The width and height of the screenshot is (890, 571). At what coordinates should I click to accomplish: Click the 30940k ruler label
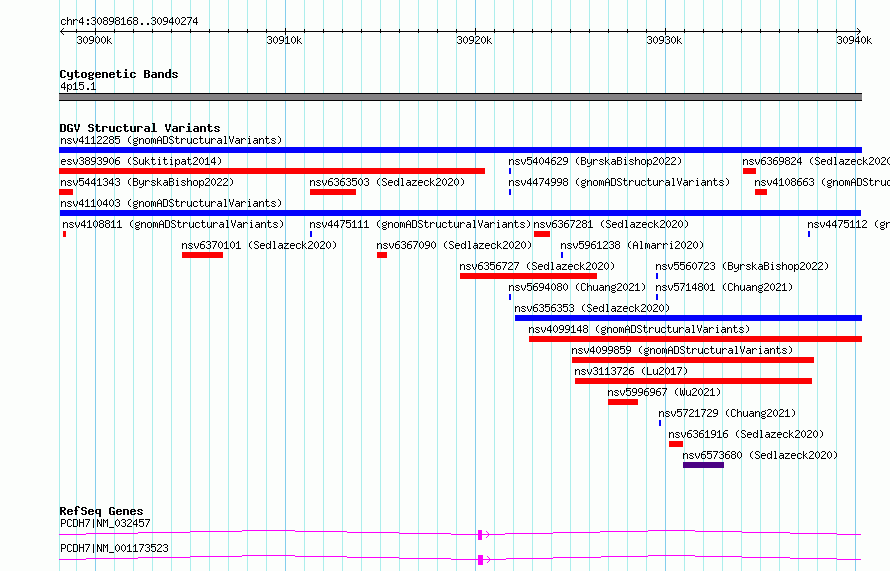point(854,40)
